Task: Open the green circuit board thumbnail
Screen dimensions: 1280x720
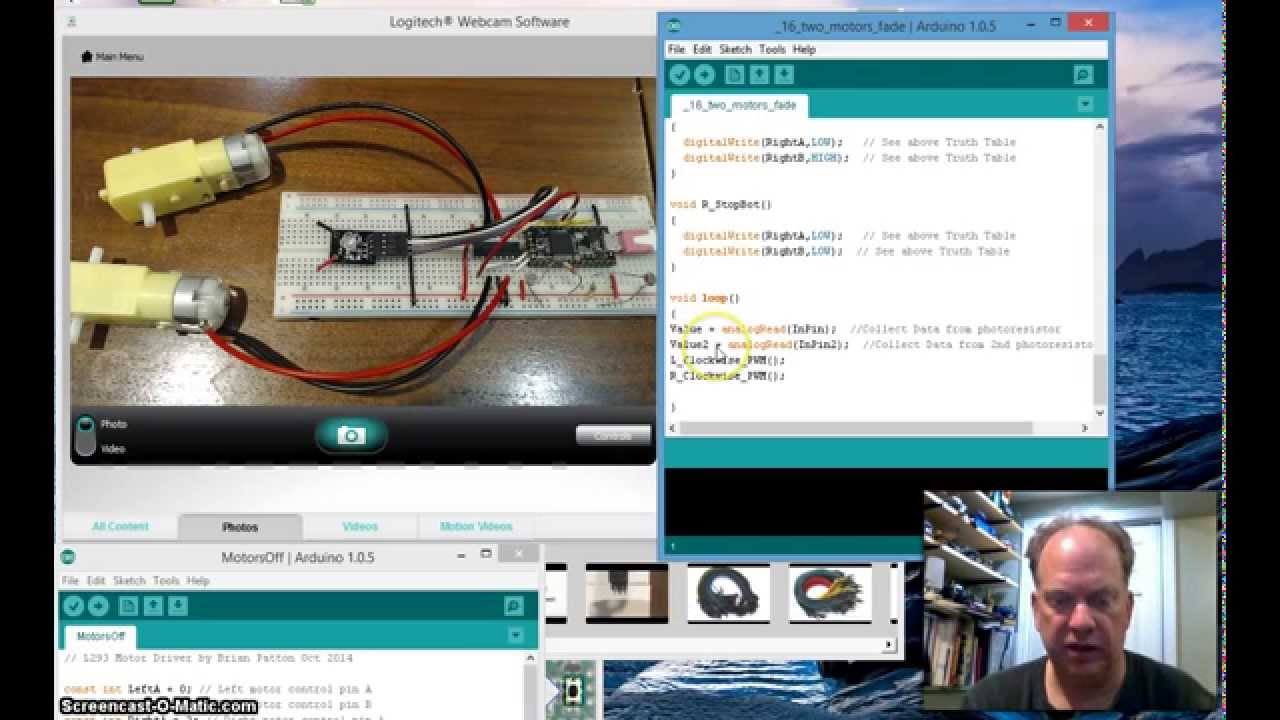Action: point(571,690)
